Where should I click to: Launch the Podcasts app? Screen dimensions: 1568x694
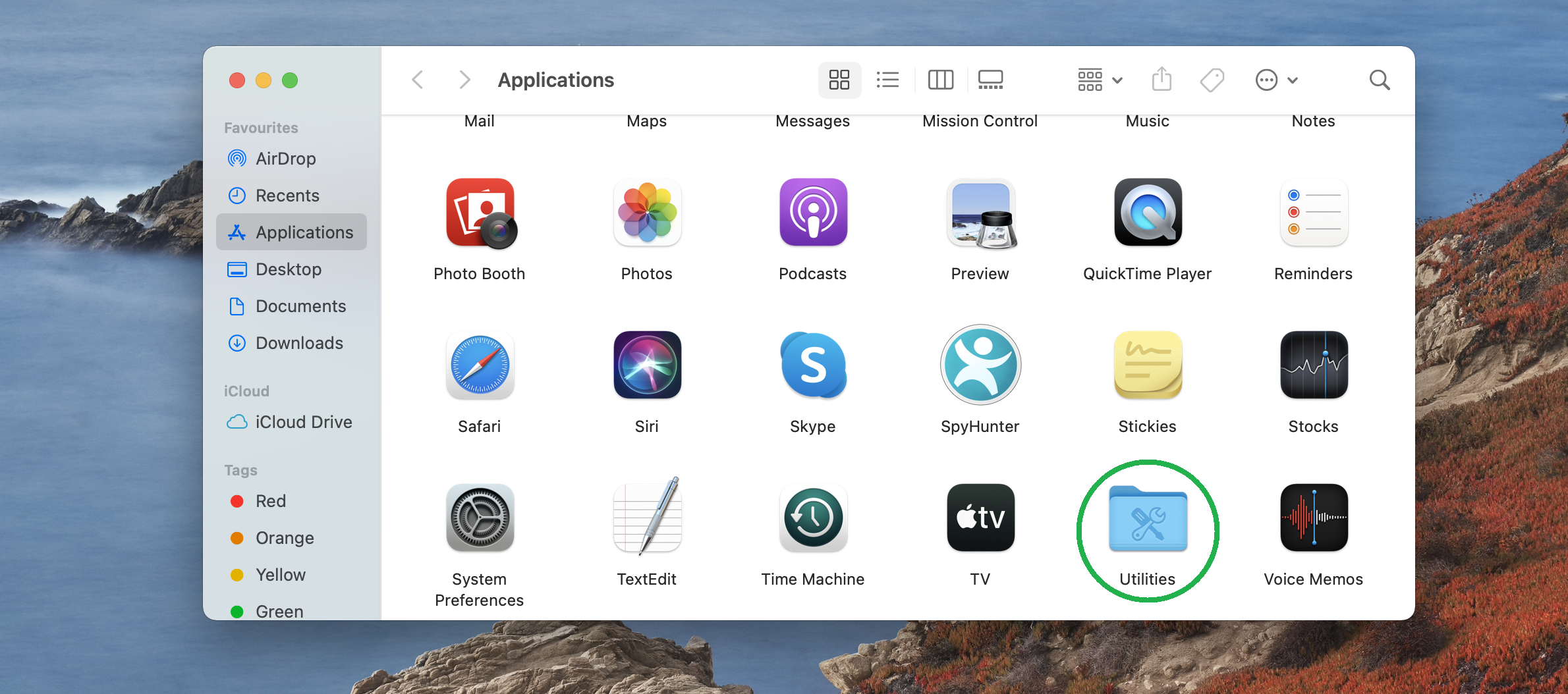(x=813, y=212)
